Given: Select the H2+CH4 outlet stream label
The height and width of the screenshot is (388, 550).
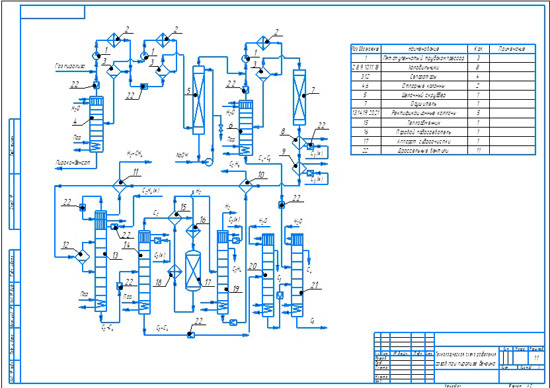Looking at the screenshot, I should (134, 153).
